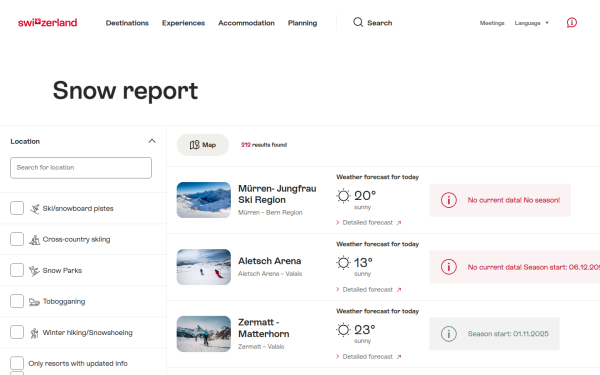Open the Meetings link
The width and height of the screenshot is (600, 375).
tap(492, 23)
